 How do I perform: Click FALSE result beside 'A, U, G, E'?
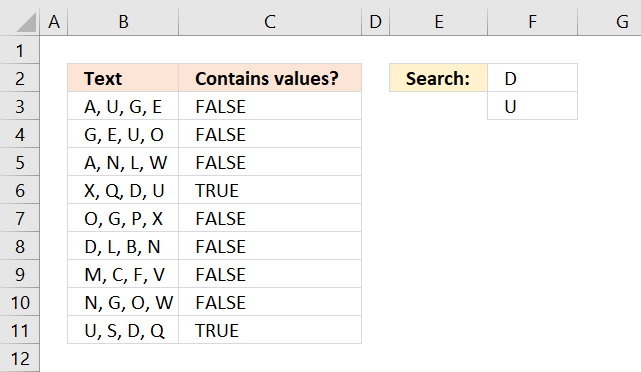coord(270,106)
